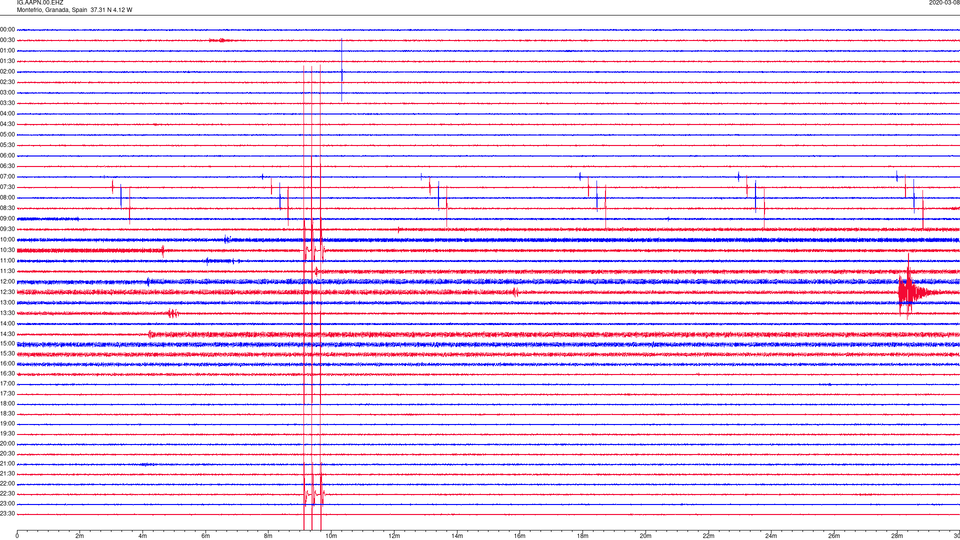Click the 26m tick on the minute axis
The height and width of the screenshot is (540, 960).
tap(834, 536)
